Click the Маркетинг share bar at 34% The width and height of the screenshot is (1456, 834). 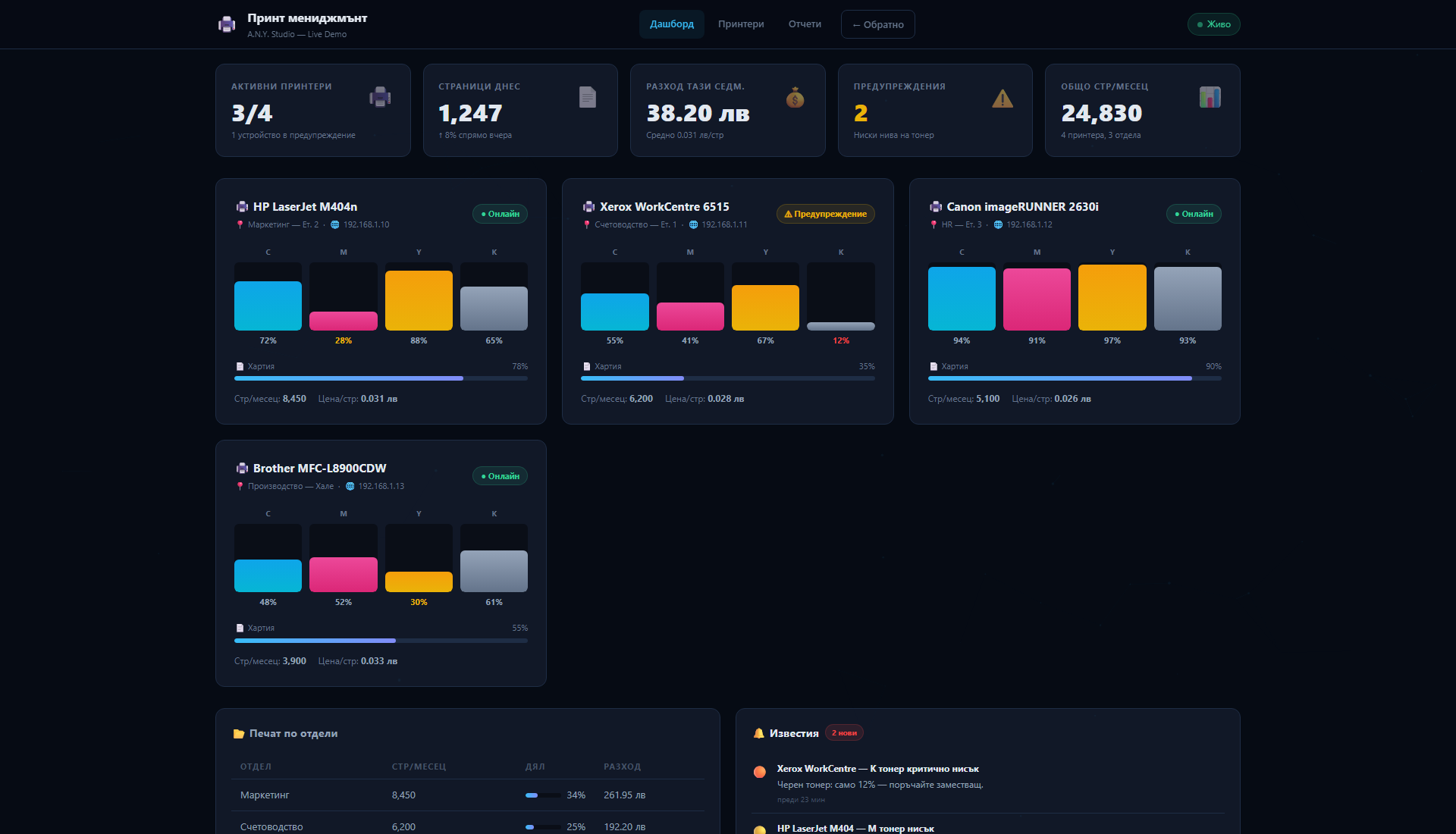pyautogui.click(x=543, y=795)
